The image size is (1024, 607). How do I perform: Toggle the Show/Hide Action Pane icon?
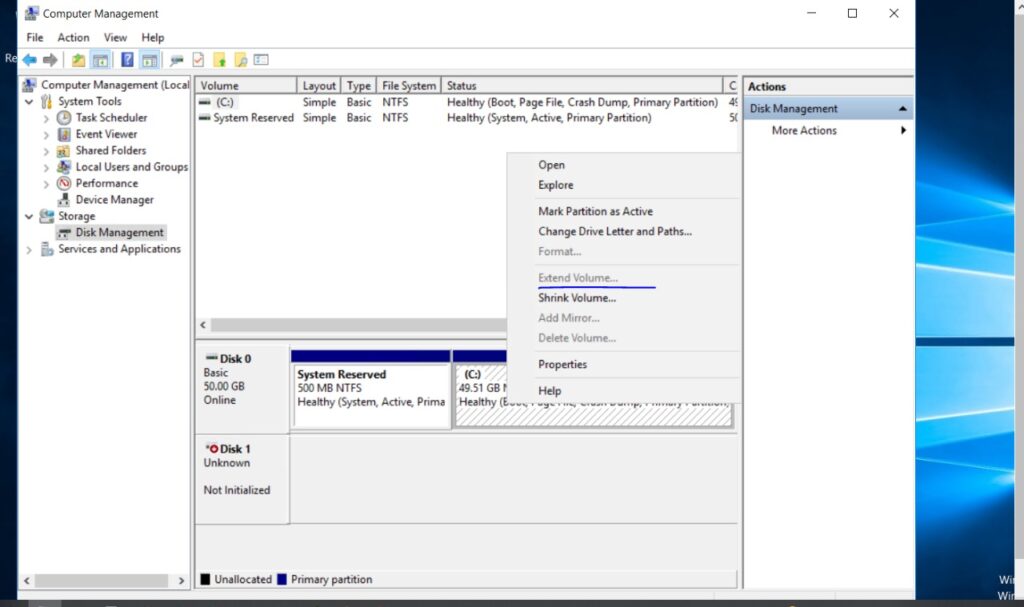coord(150,60)
